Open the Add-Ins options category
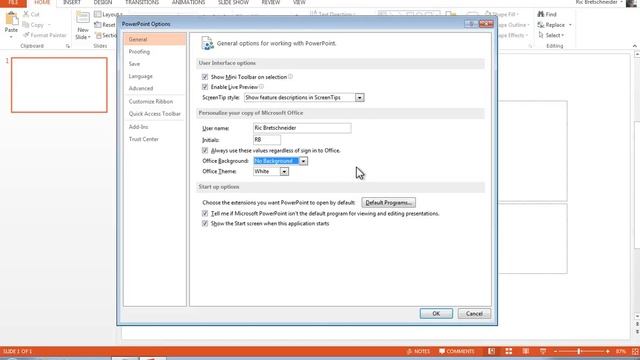The width and height of the screenshot is (640, 360). (x=155, y=127)
